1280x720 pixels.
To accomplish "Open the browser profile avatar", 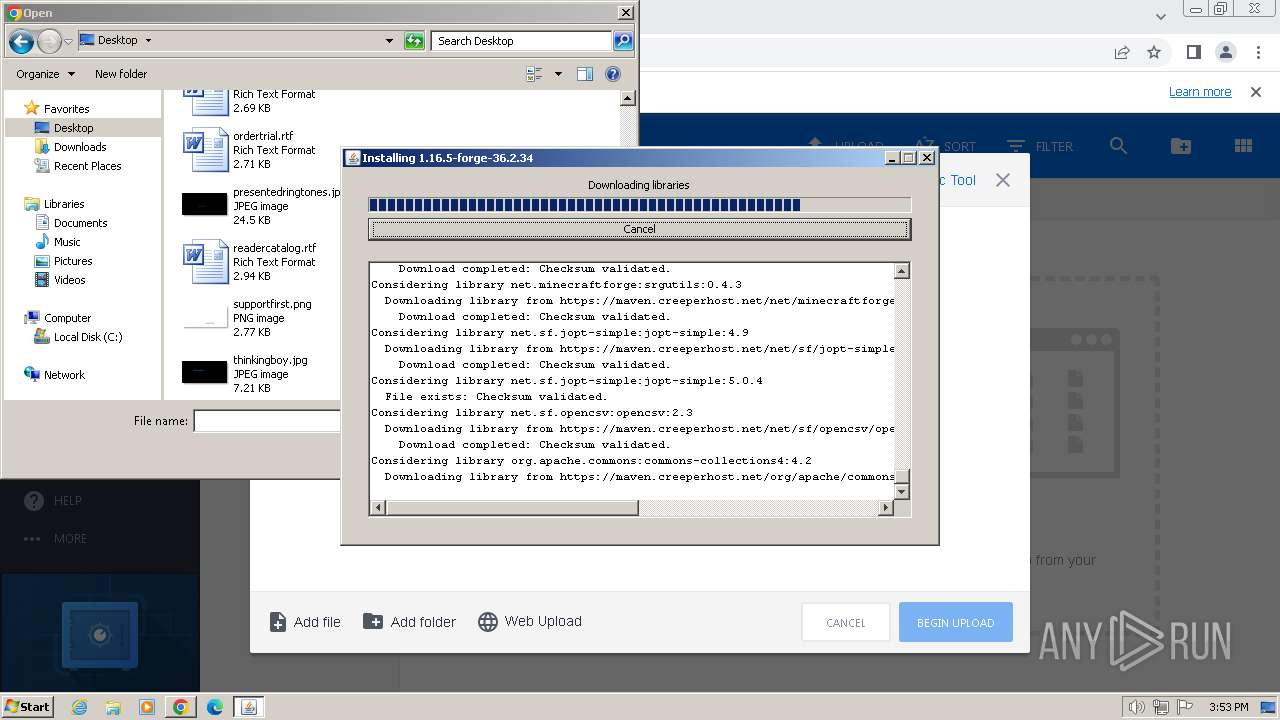I will [x=1226, y=52].
